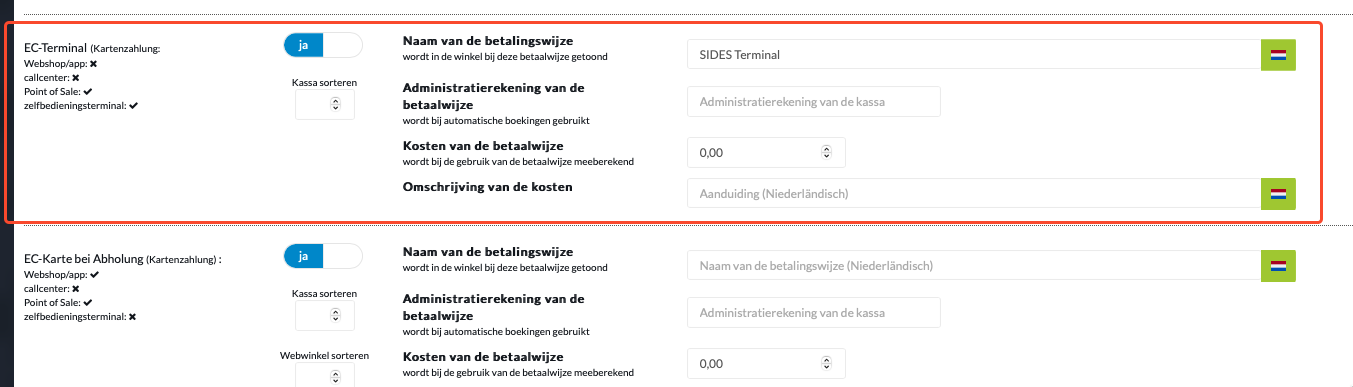Click the Aanduiding (Niederländisch) description field
Screen dimensions: 1353x387
tap(974, 193)
